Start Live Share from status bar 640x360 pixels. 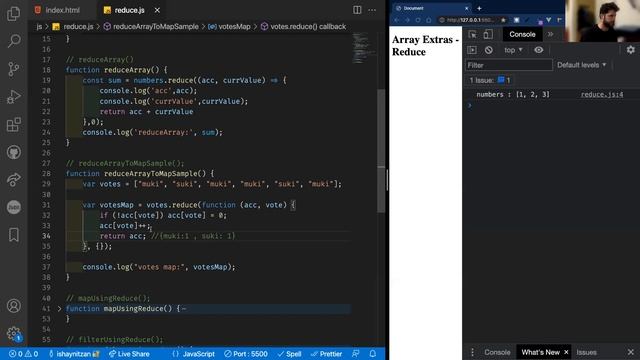(129, 354)
